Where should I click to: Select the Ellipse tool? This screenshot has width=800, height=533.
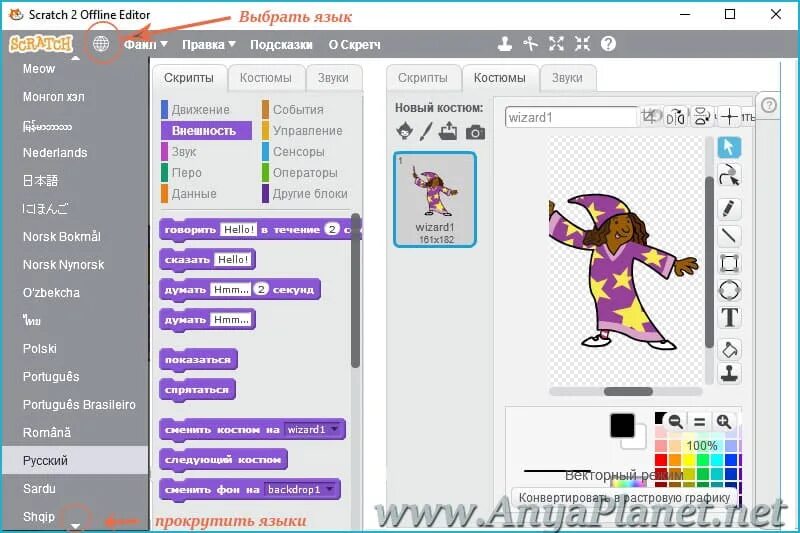729,290
